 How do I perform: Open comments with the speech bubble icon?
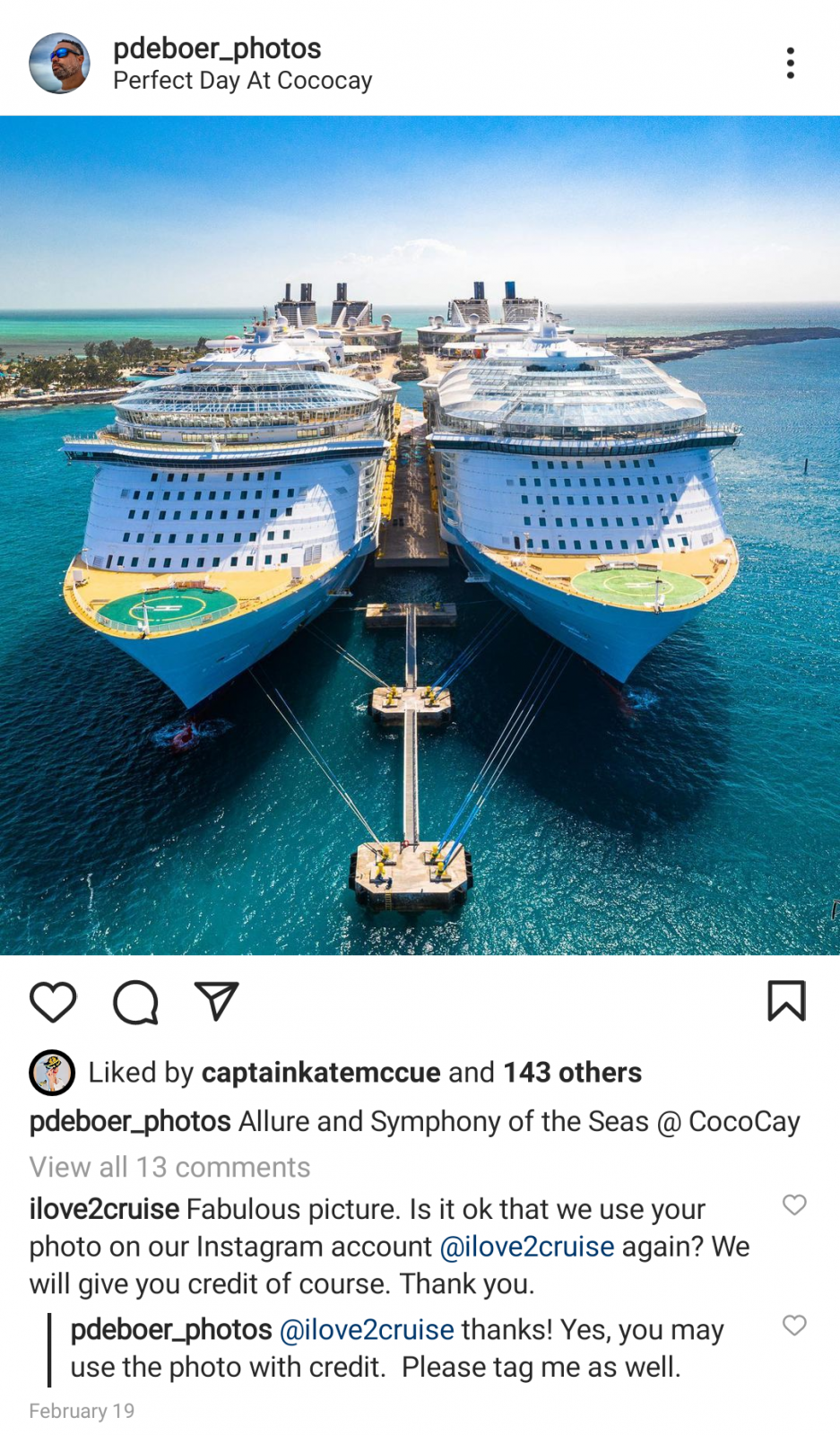135,1002
